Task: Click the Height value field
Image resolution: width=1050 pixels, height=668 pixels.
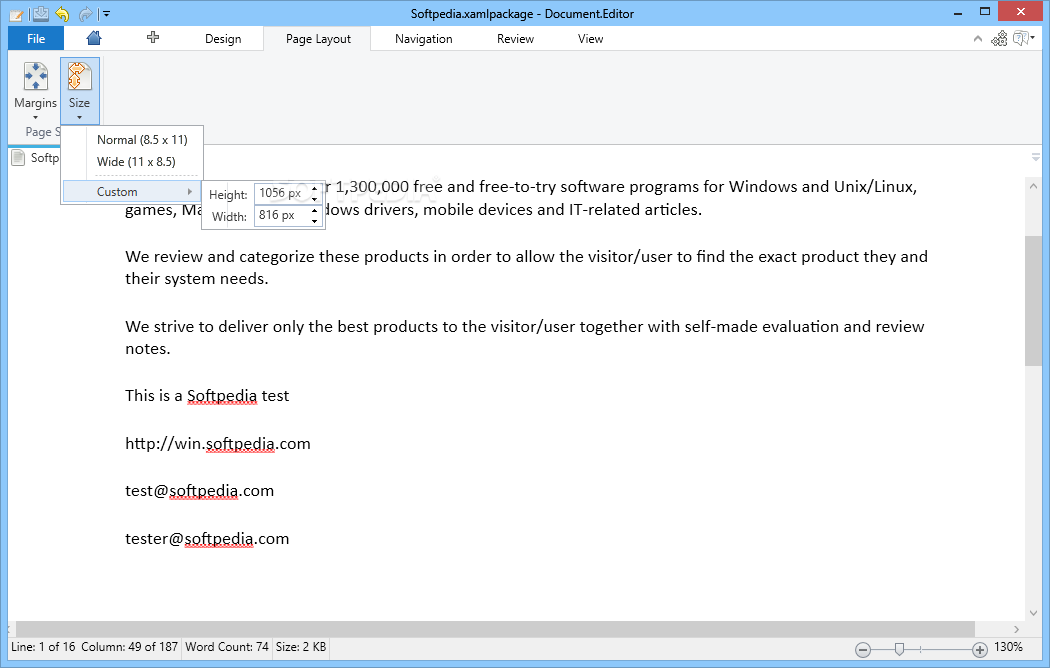Action: click(x=281, y=193)
